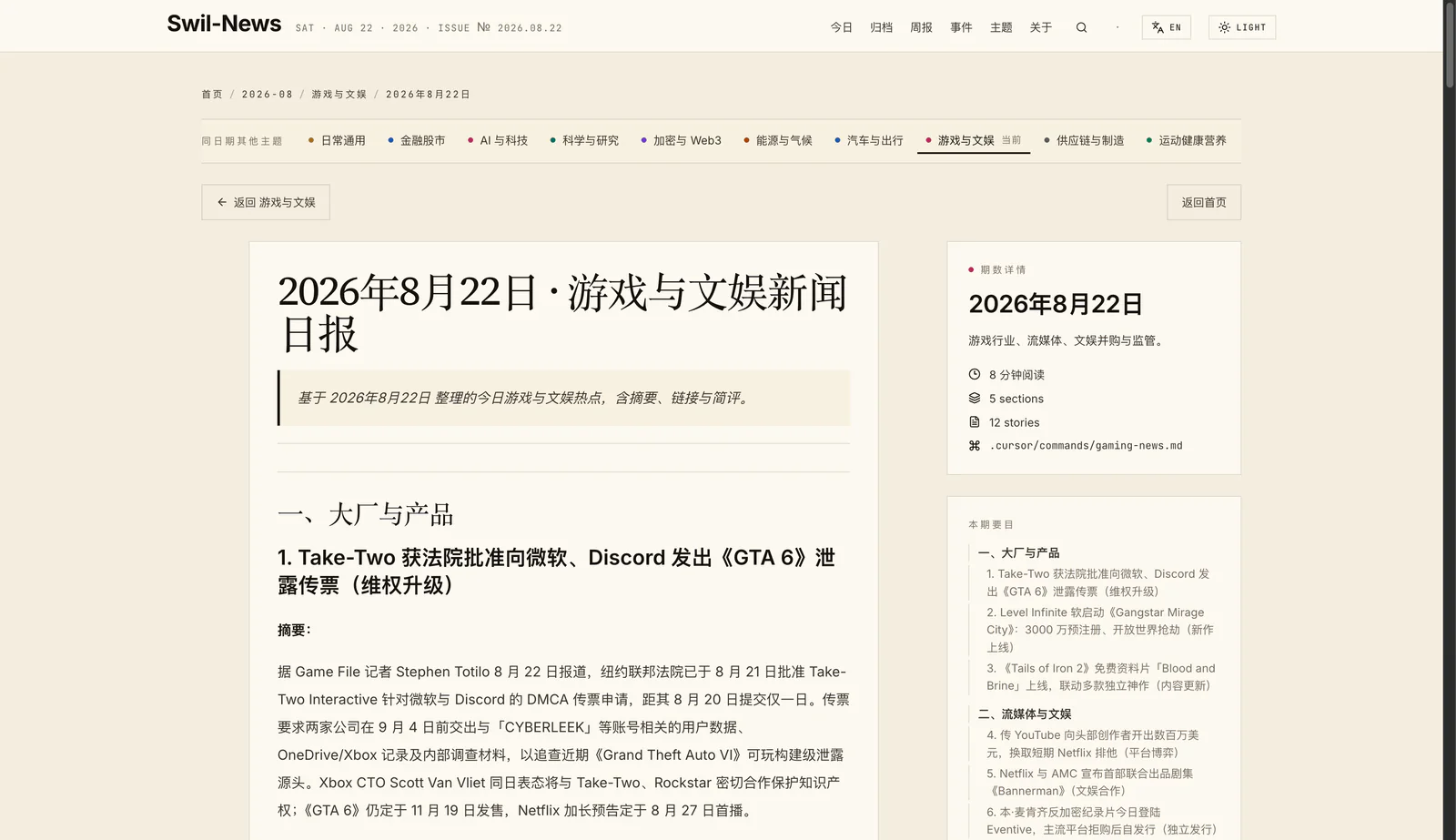This screenshot has height=840, width=1456.
Task: Open outline entry 5. Netflix 与 AMC
Action: [1089, 782]
